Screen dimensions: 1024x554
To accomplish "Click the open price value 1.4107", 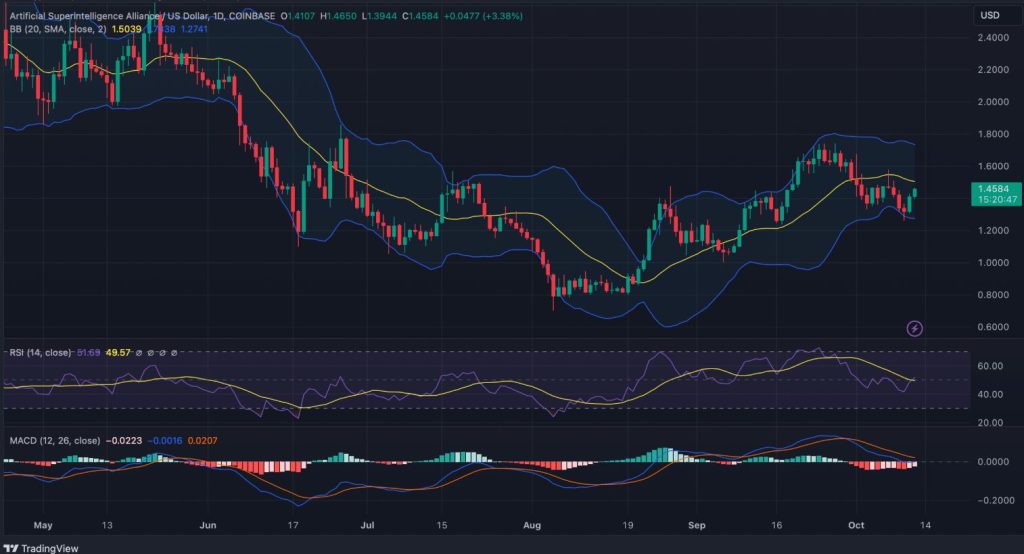I will point(301,16).
